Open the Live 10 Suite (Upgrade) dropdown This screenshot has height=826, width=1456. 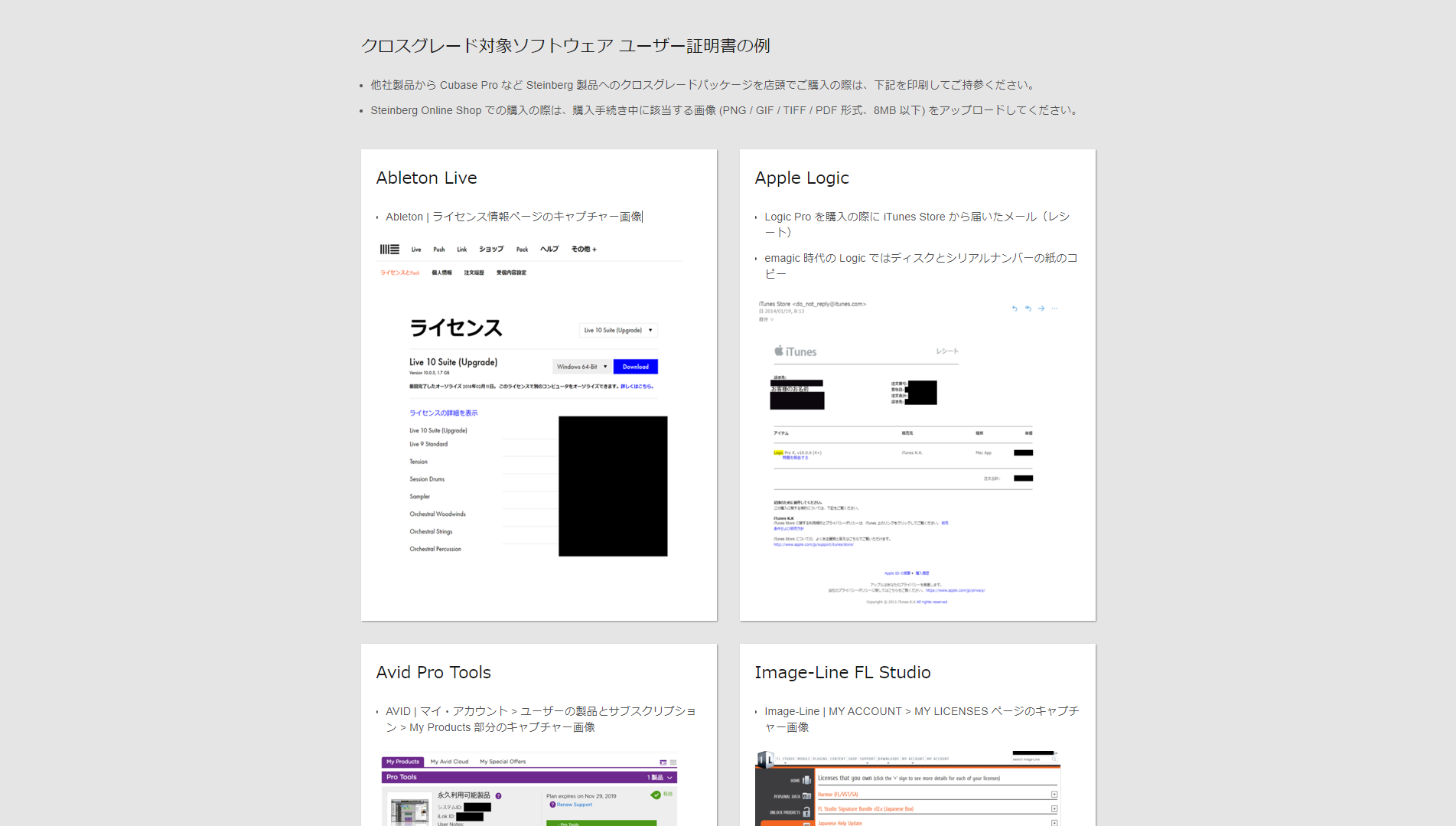pos(618,331)
